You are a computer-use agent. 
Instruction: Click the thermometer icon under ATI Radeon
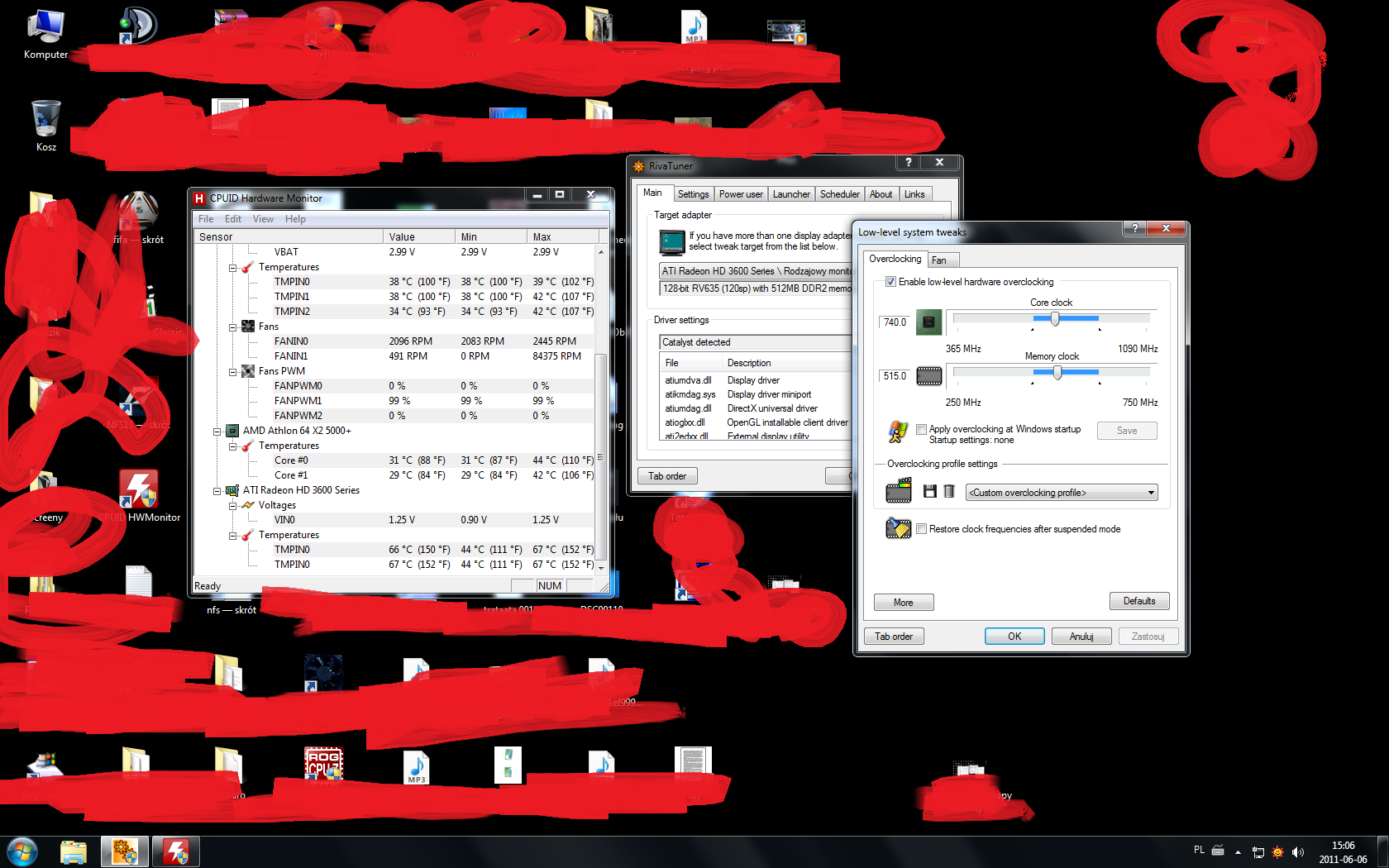(x=248, y=535)
